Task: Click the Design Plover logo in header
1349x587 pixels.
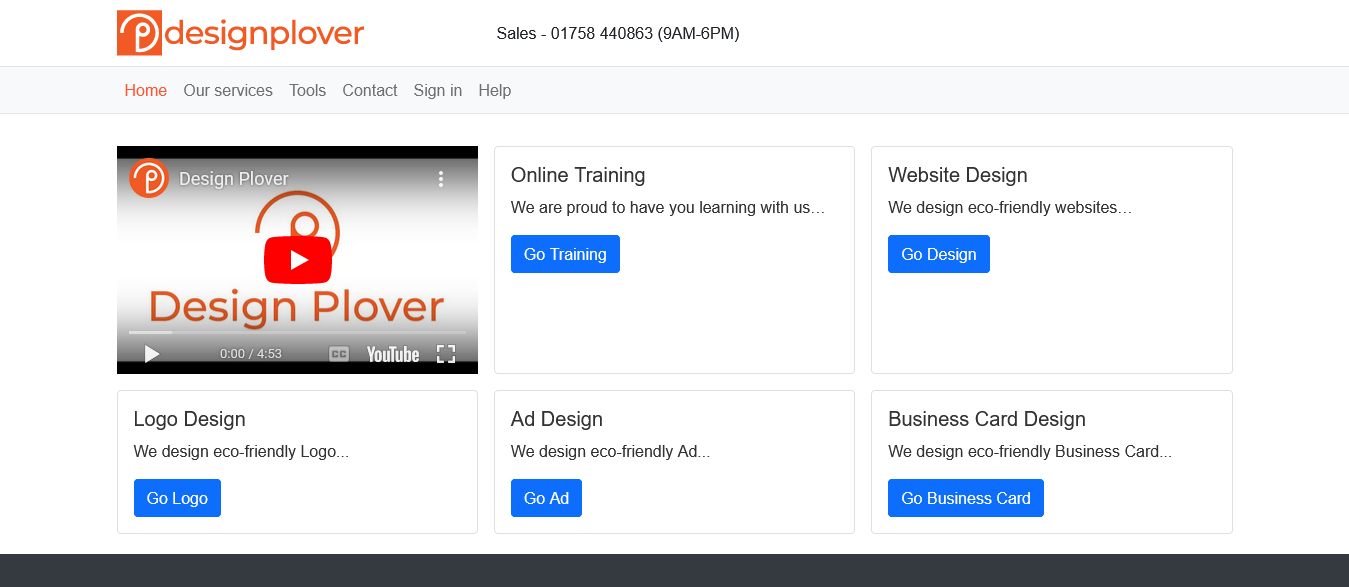Action: tap(240, 33)
